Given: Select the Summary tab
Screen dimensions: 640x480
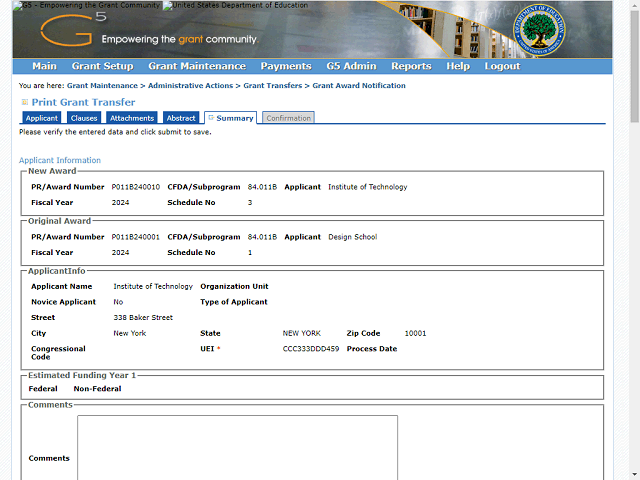Looking at the screenshot, I should (x=231, y=118).
